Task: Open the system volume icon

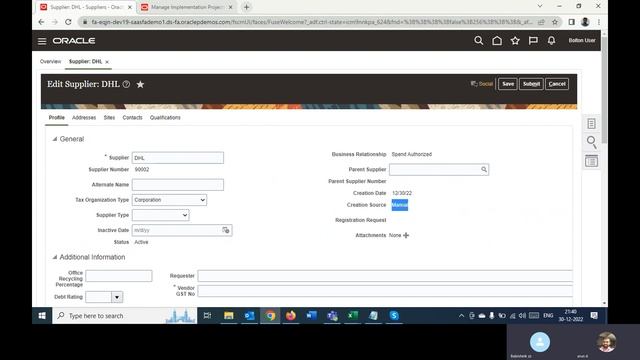Action: (x=522, y=316)
